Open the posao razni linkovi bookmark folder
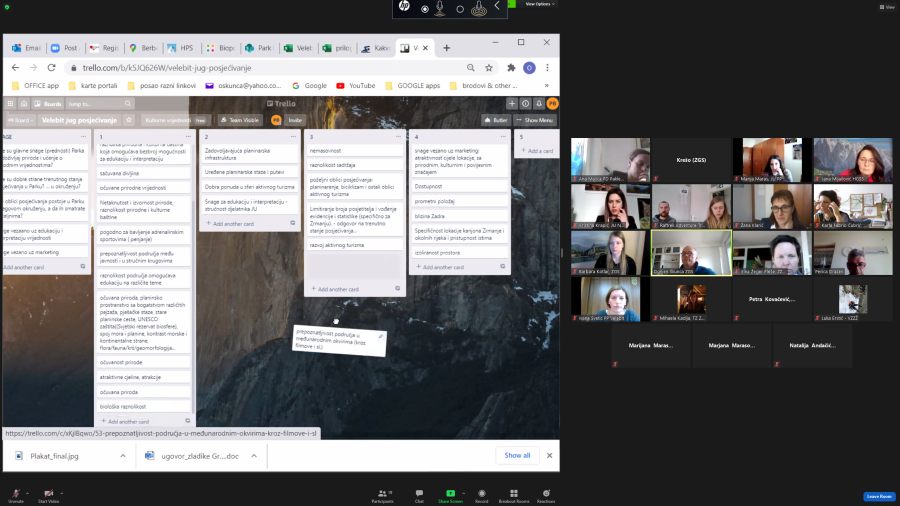The image size is (900, 506). pyautogui.click(x=162, y=85)
